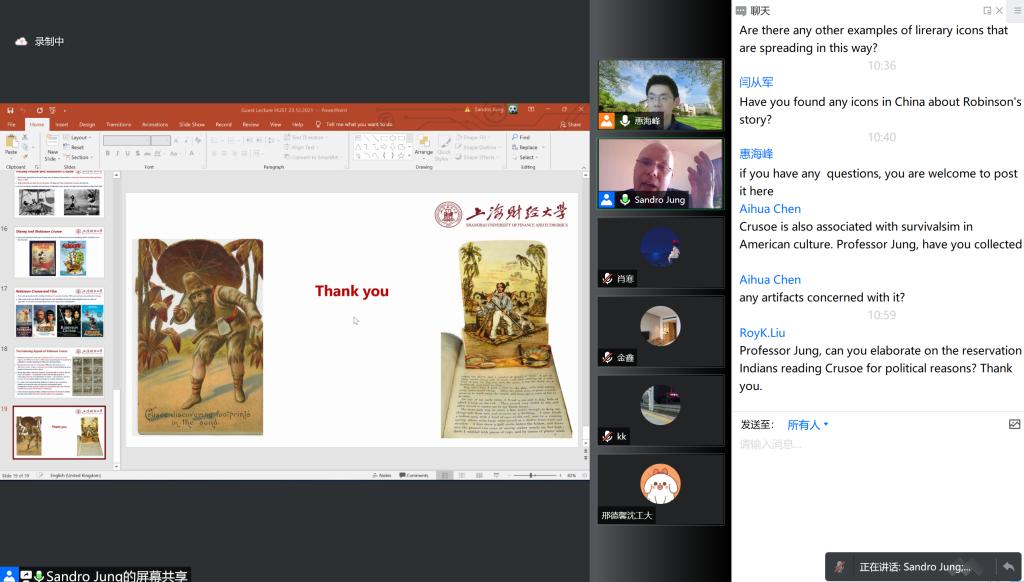The image size is (1024, 582).
Task: Open the Slide Show ribbon tab
Action: click(191, 124)
